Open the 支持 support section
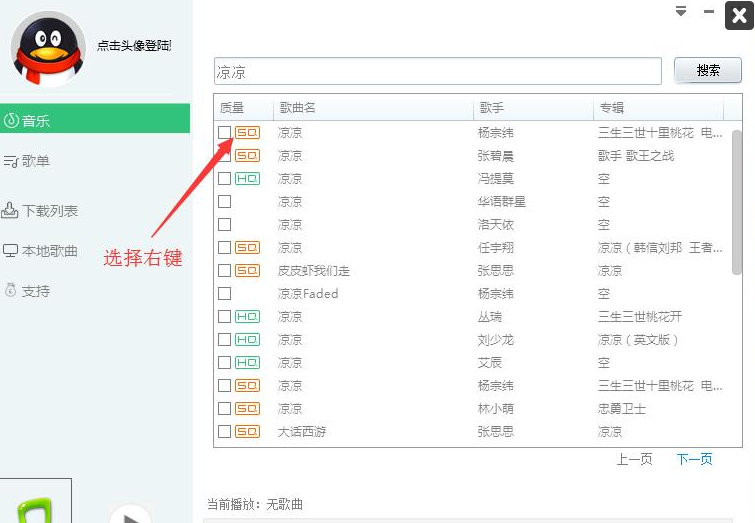 click(x=27, y=291)
